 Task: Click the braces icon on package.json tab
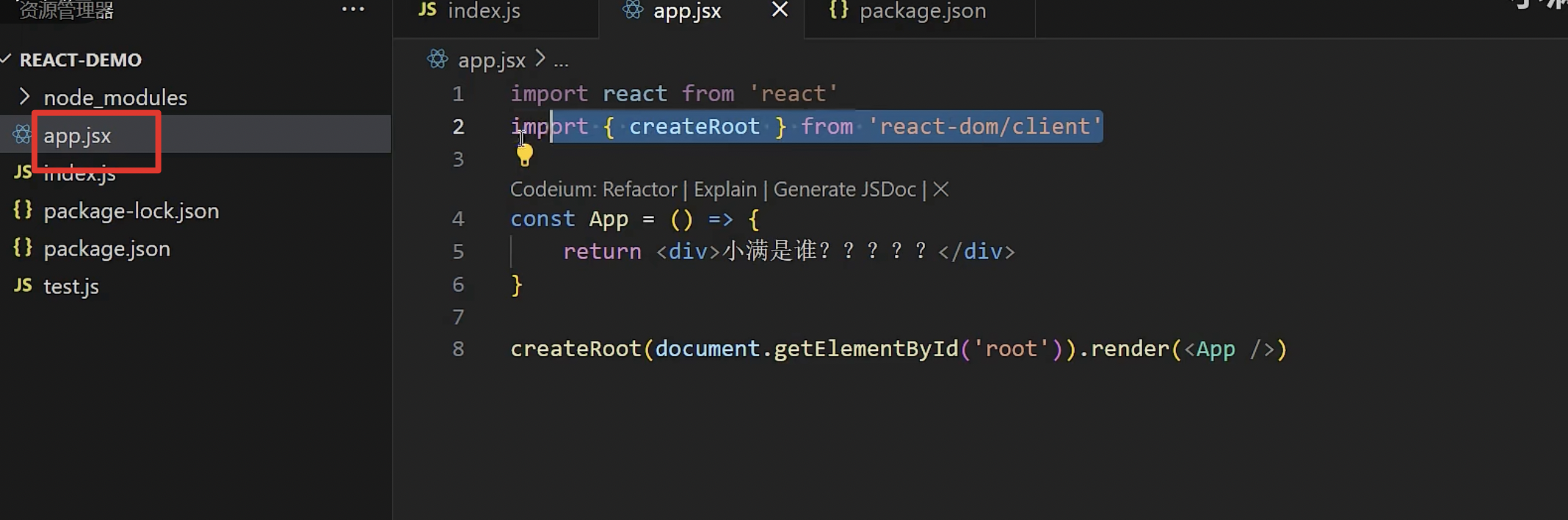(x=838, y=9)
